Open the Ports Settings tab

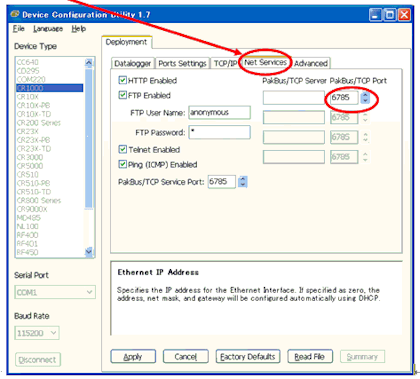(182, 63)
